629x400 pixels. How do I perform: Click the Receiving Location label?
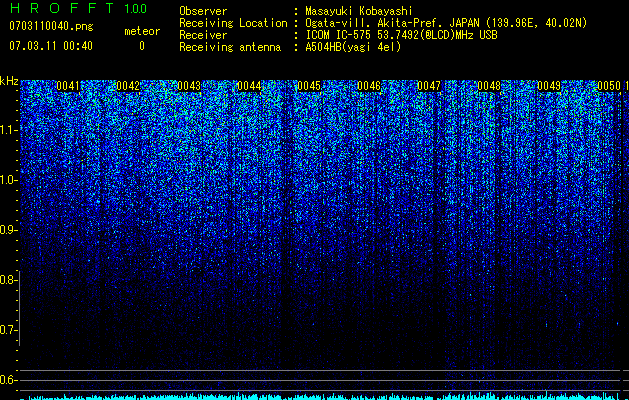coord(233,23)
